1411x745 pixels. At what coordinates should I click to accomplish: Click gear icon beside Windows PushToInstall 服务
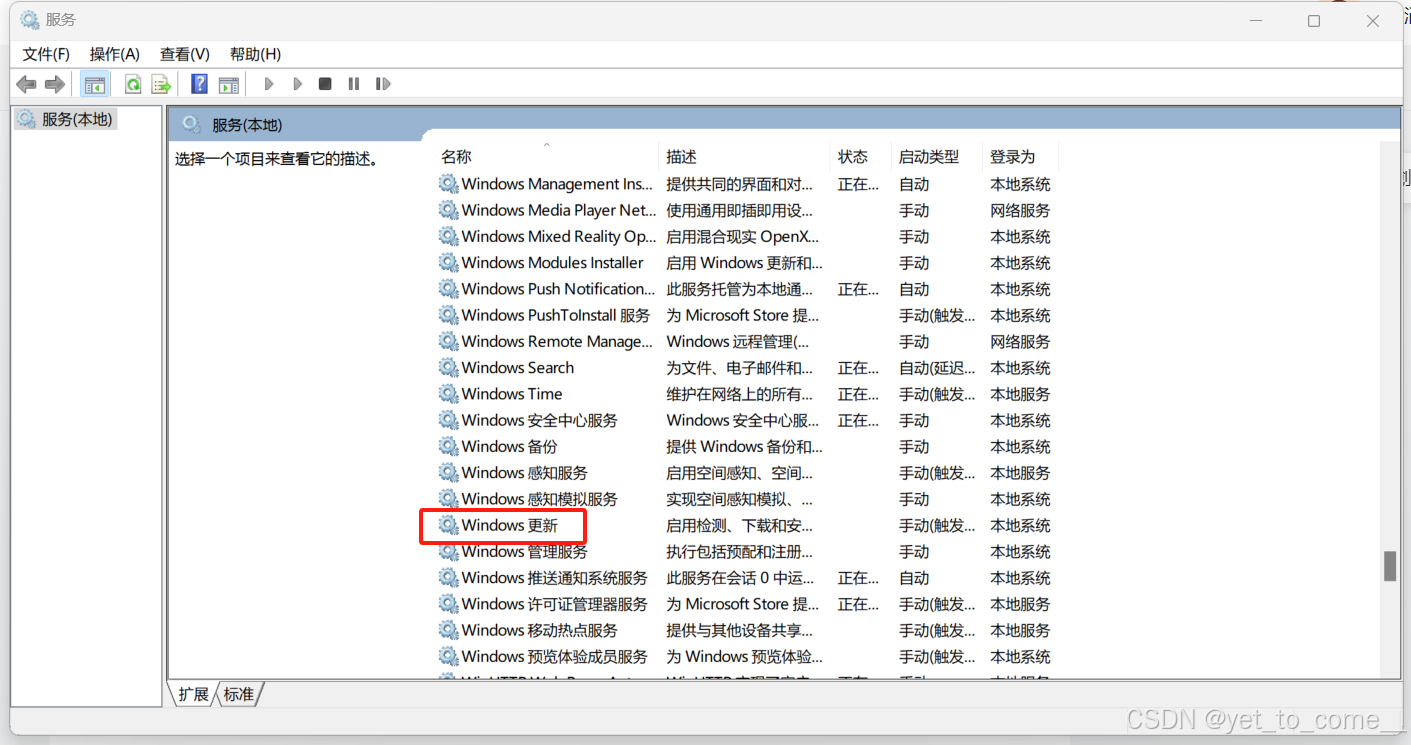tap(448, 315)
